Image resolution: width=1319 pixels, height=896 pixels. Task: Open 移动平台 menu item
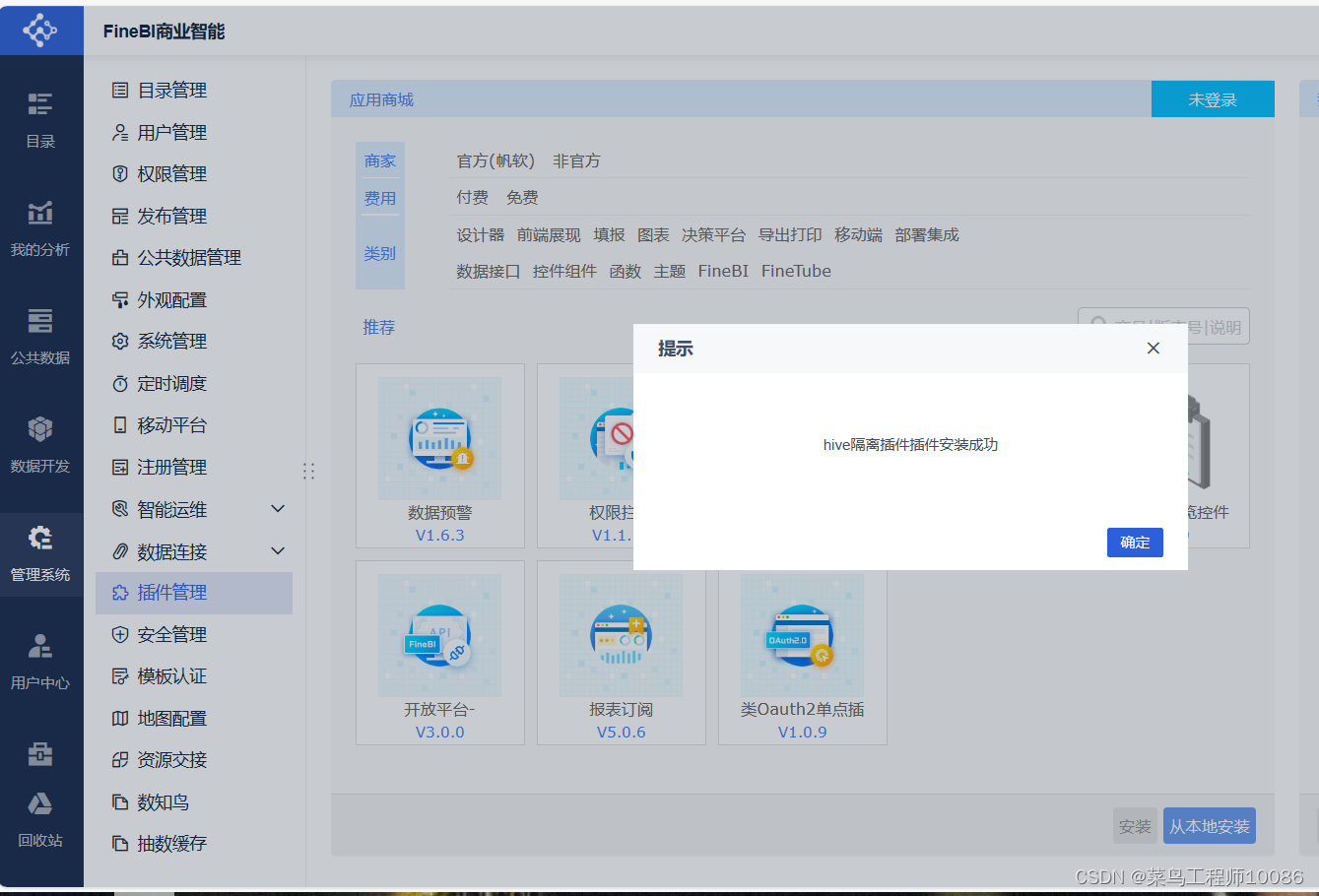click(194, 425)
